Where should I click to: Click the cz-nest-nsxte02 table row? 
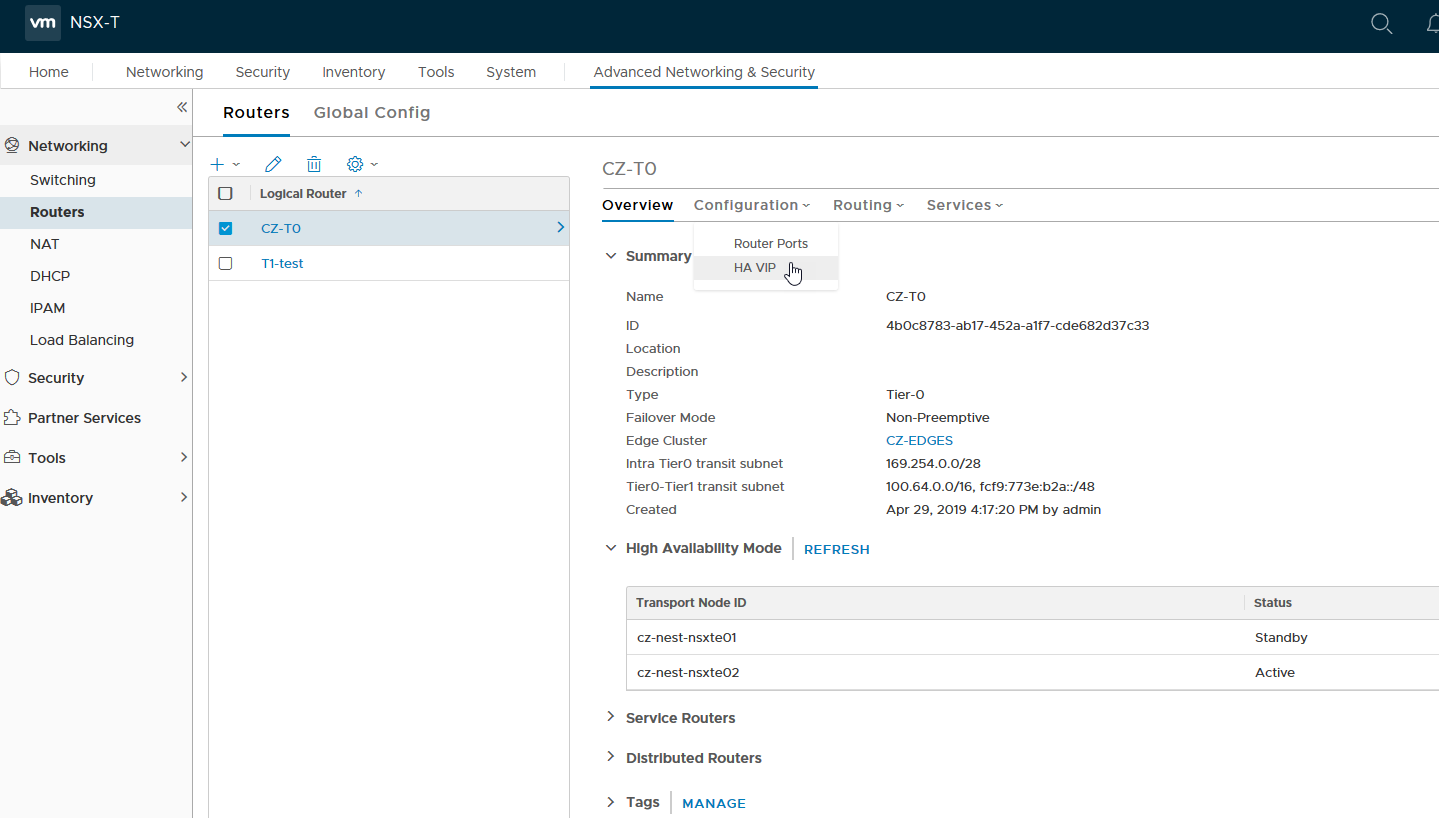tap(1033, 672)
